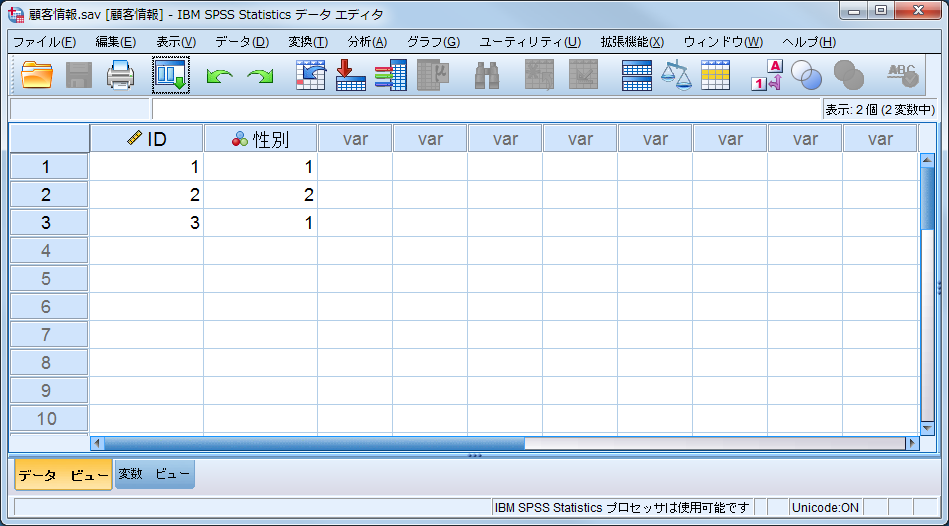Click the Go to Case icon
The height and width of the screenshot is (526, 949).
[x=310, y=76]
